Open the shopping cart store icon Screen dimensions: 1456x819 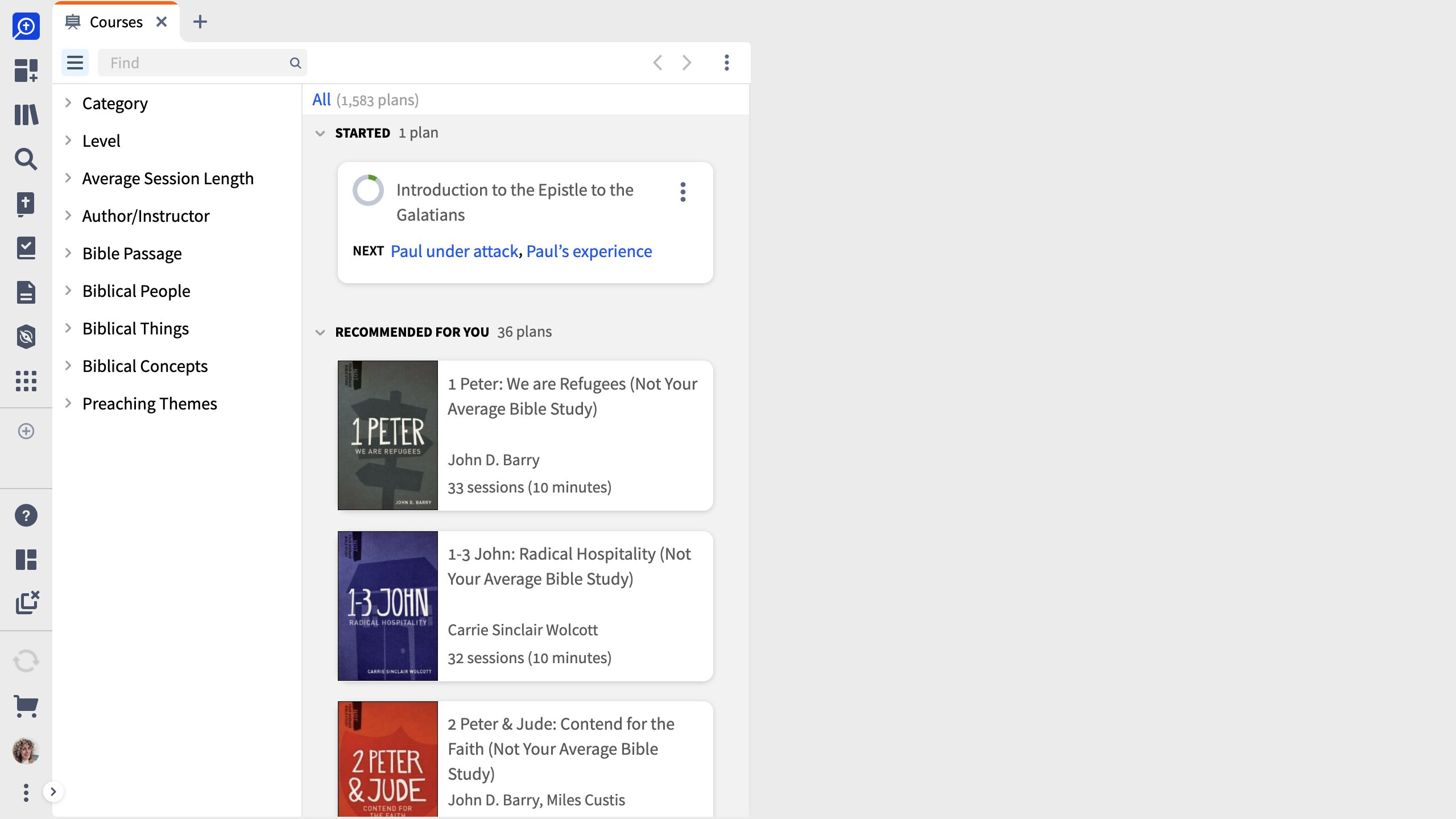point(26,706)
